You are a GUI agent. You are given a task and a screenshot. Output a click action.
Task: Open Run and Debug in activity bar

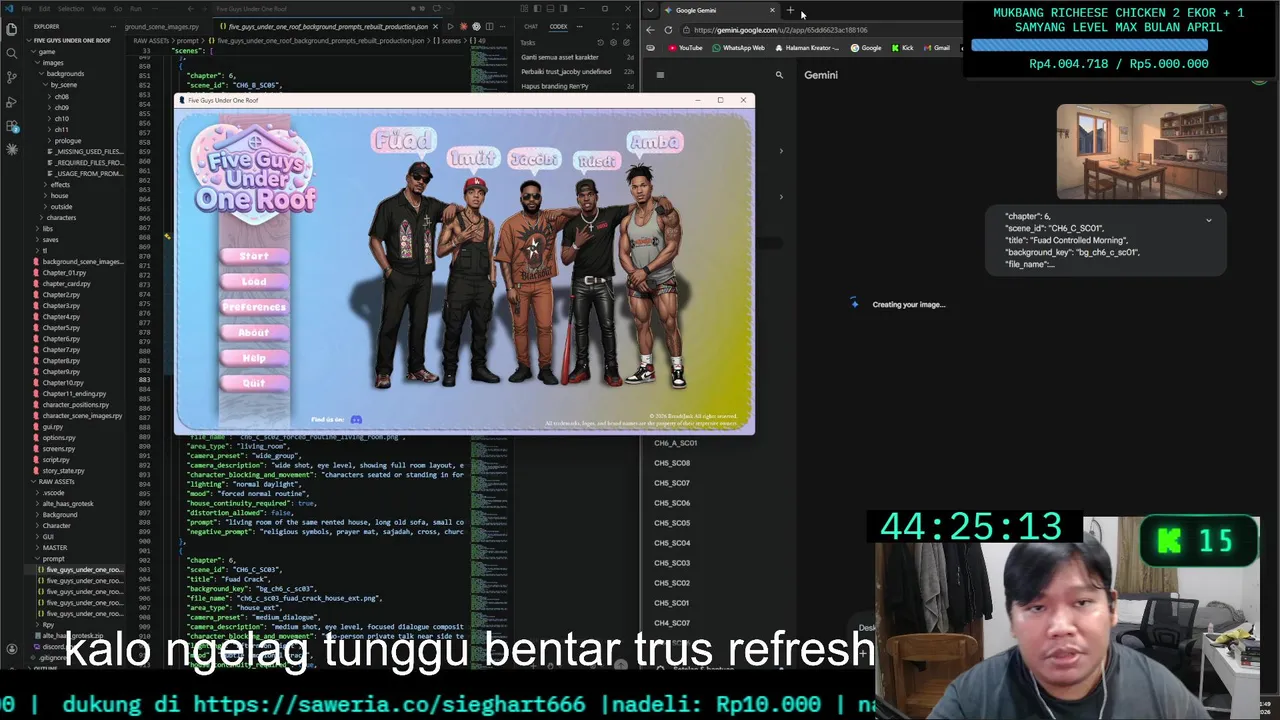point(11,101)
